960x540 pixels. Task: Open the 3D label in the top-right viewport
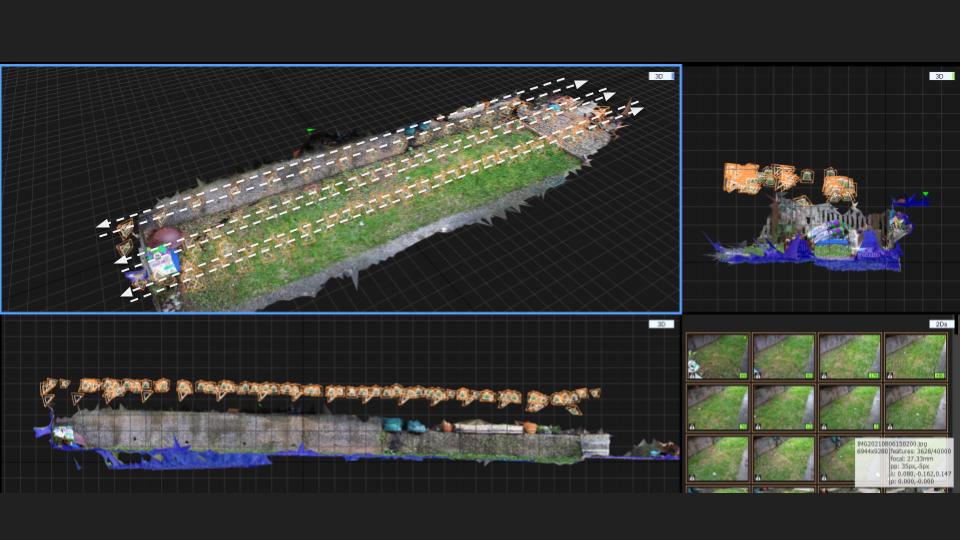pos(941,76)
